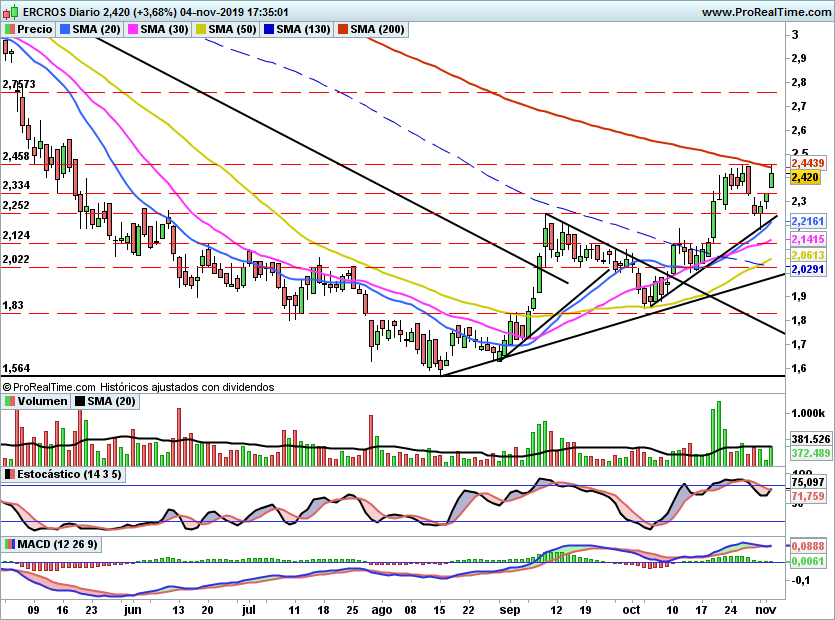Viewport: 835px width, 620px height.
Task: Select the SMA (20) blue color swatch
Action: click(65, 29)
